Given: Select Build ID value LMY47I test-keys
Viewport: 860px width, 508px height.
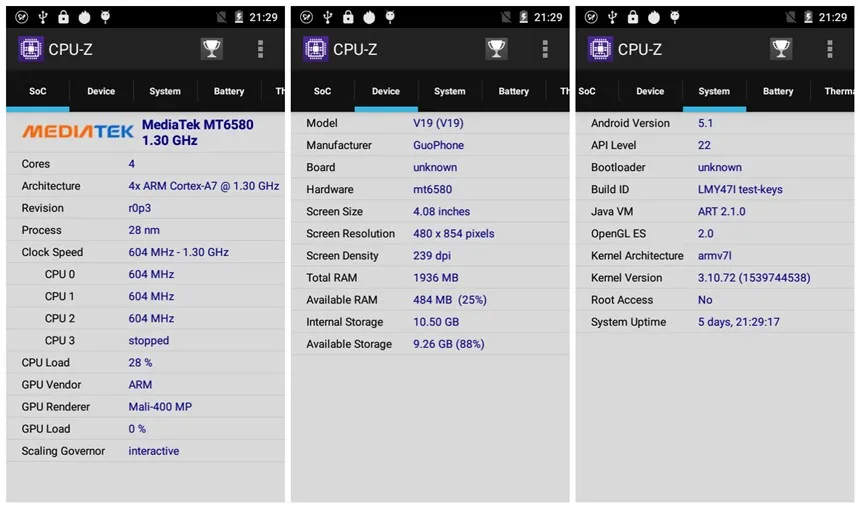Looking at the screenshot, I should coord(740,189).
